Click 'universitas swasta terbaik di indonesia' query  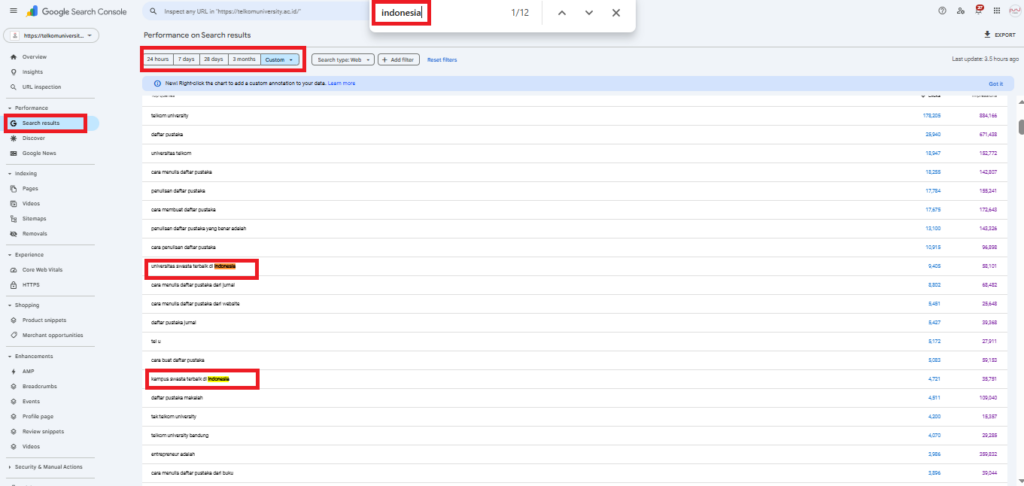(x=576, y=267)
